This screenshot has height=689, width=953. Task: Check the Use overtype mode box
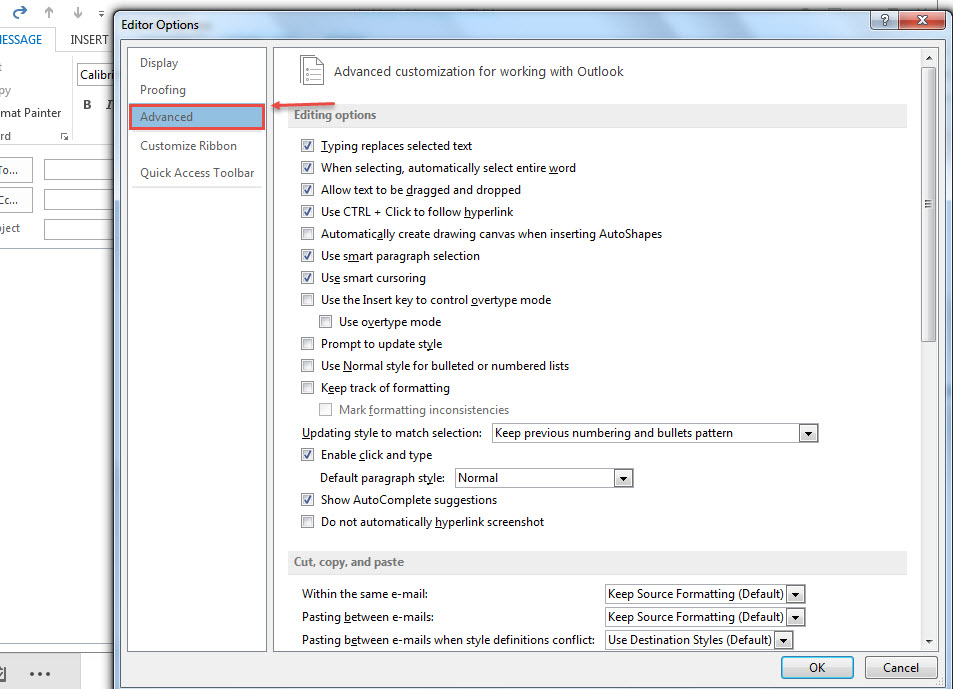pyautogui.click(x=326, y=321)
